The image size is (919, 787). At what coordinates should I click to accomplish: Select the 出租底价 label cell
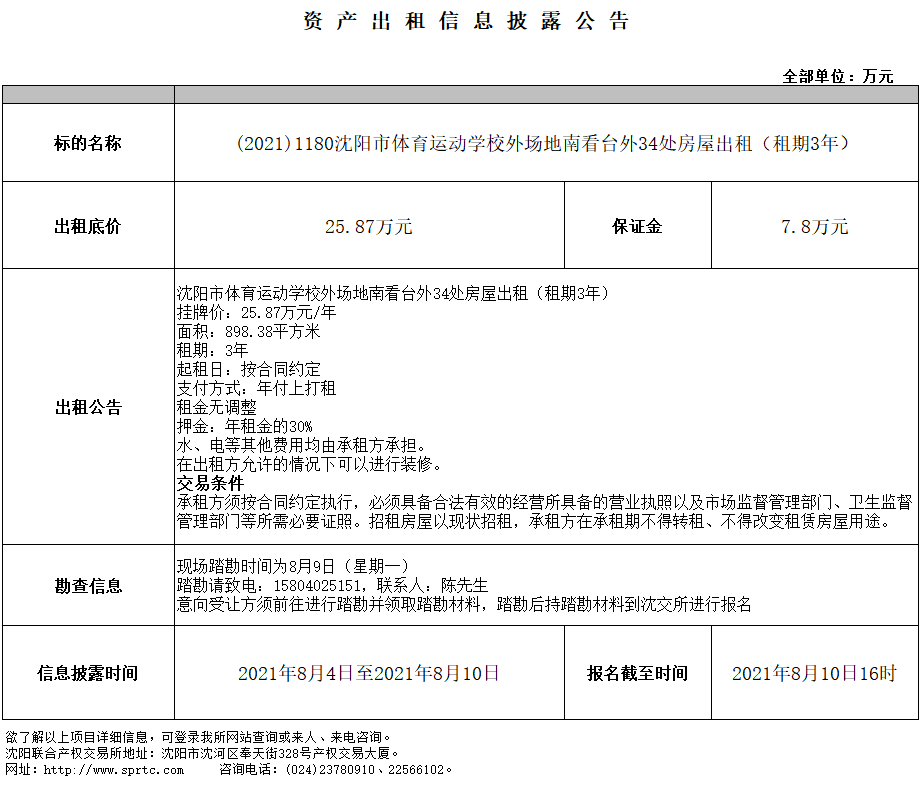88,226
